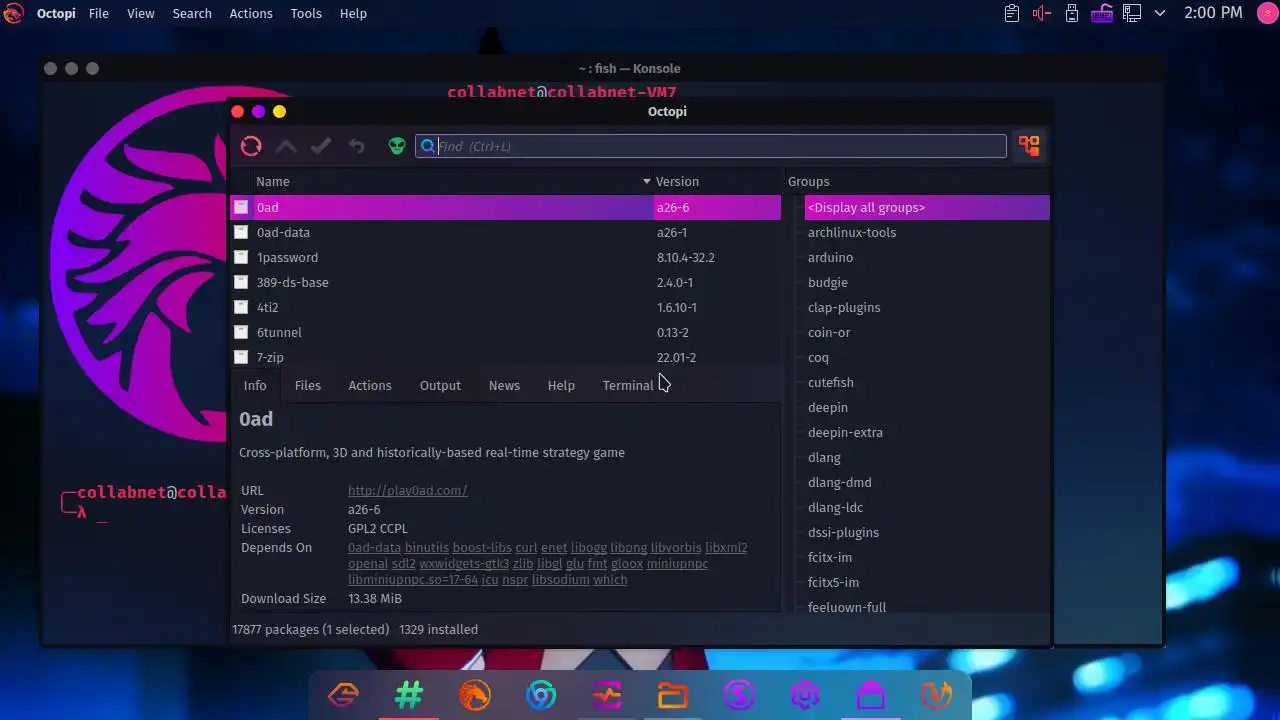
Task: Open the Help menu in menu bar
Action: point(353,13)
